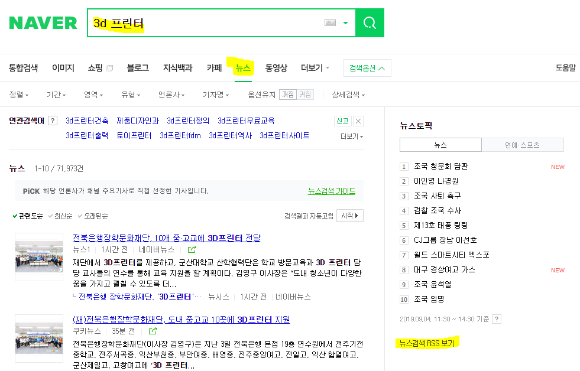
Task: Click the new-window icon next to 쇼핑
Action: [109, 68]
